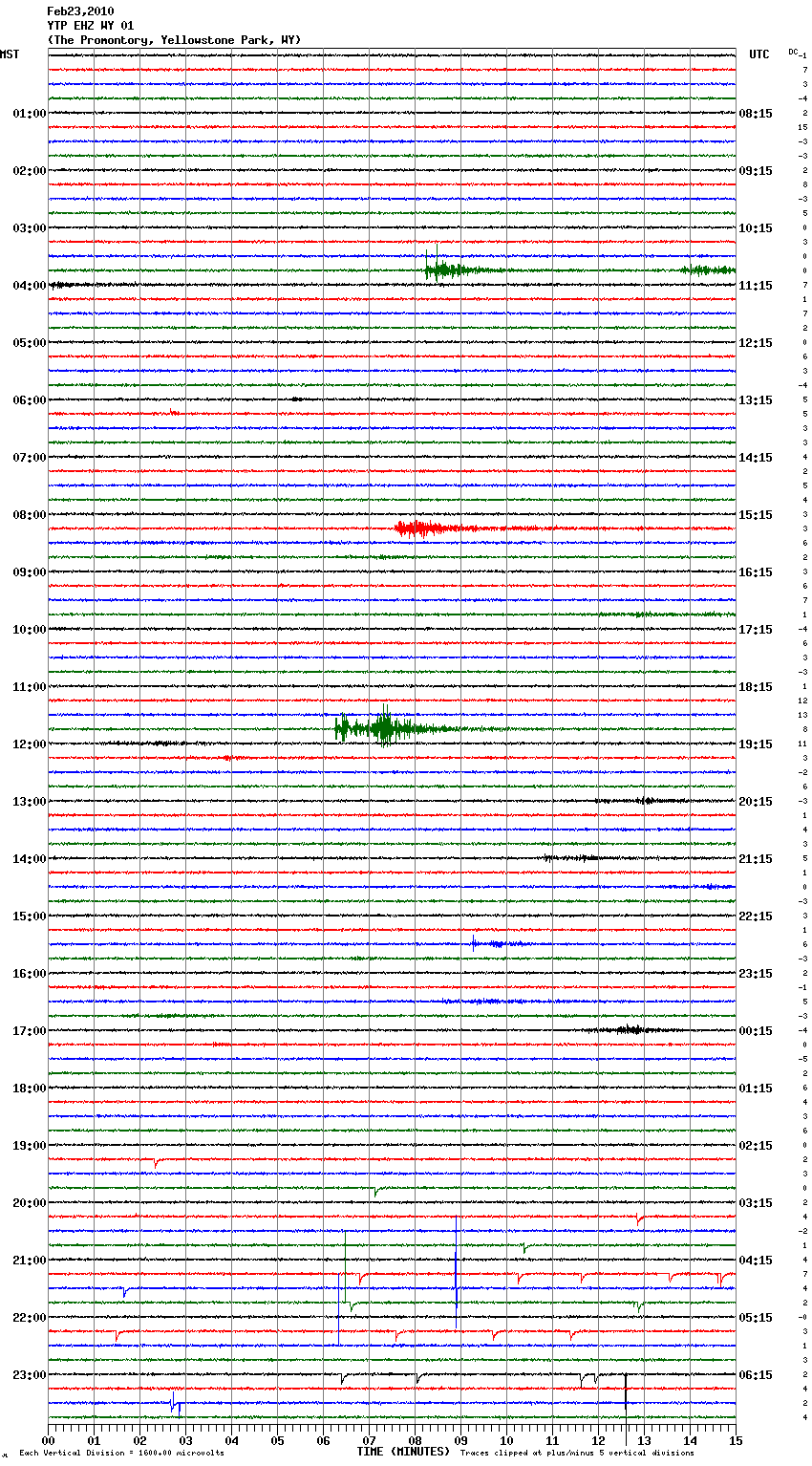
Task: Click the date text Feb23,2010
Action: pyautogui.click(x=80, y=11)
